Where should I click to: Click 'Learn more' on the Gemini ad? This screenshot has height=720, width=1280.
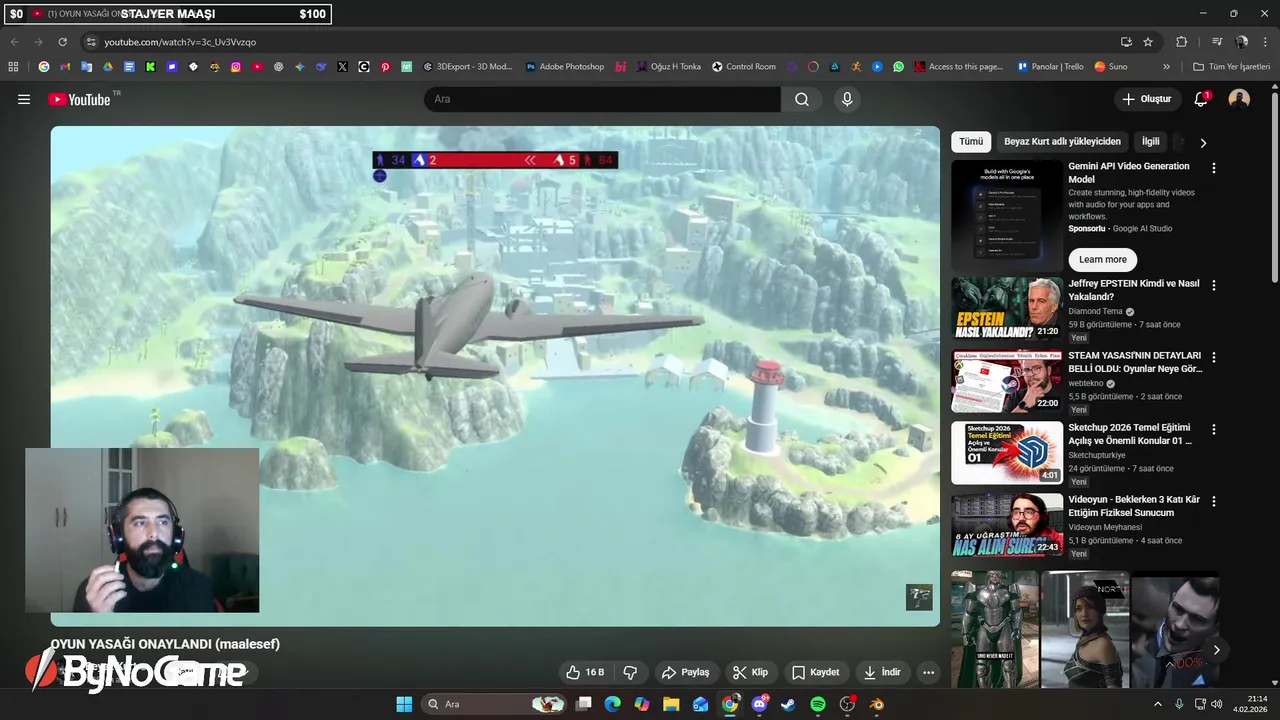(x=1102, y=259)
